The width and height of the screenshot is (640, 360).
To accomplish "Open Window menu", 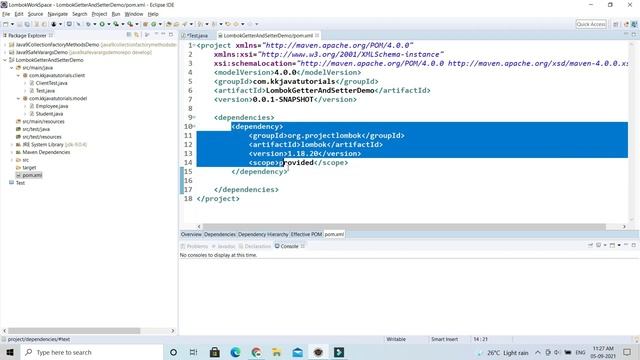I will 134,14.
